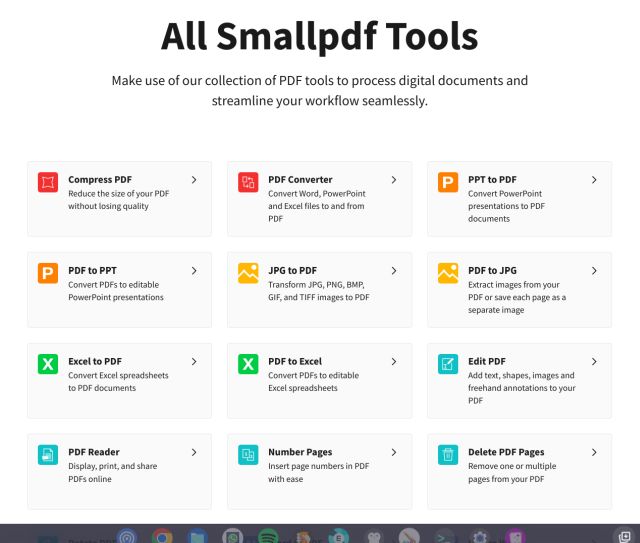The height and width of the screenshot is (543, 640).
Task: Open Spotify from the shelf
Action: 268,536
